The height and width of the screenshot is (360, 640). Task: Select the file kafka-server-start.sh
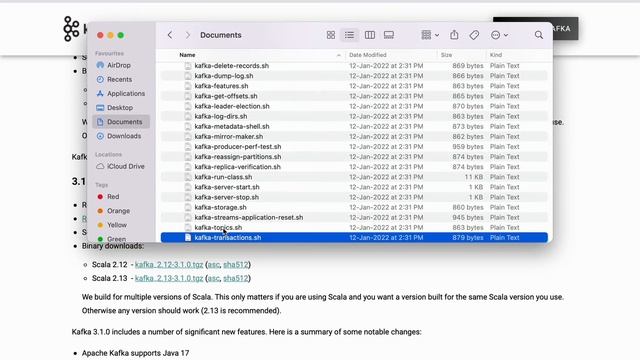227,187
